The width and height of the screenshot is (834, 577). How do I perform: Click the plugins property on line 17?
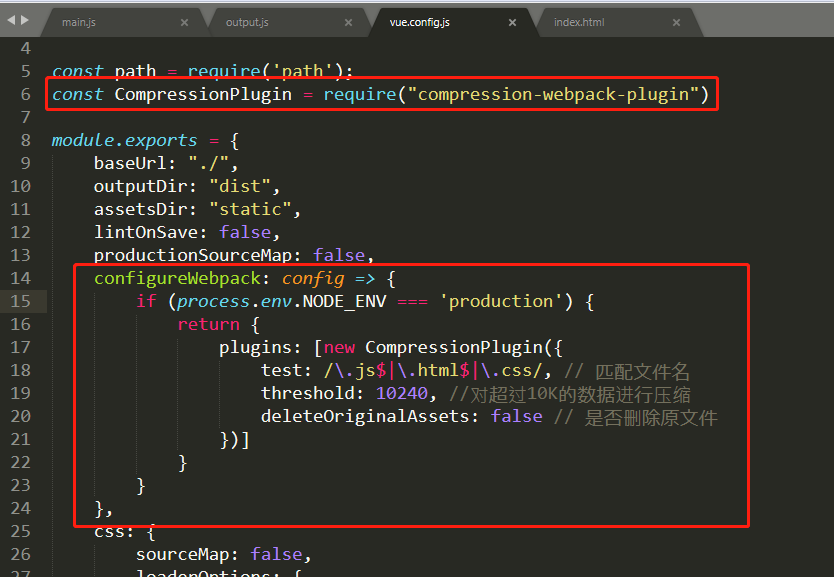[255, 348]
